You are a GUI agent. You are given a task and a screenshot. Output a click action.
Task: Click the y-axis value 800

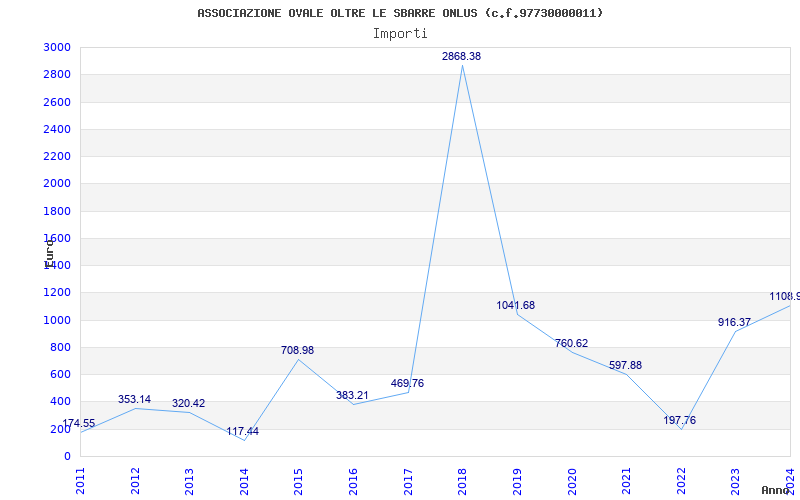click(x=60, y=347)
